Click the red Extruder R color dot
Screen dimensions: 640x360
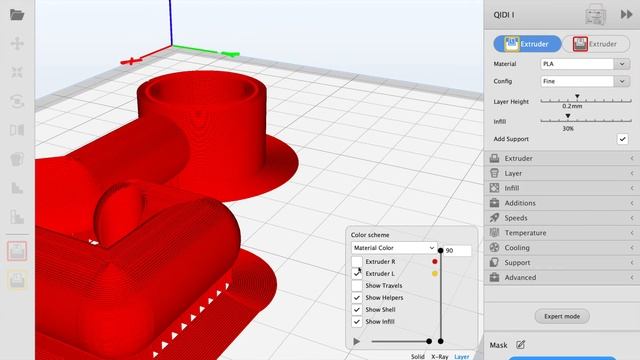[x=435, y=262]
